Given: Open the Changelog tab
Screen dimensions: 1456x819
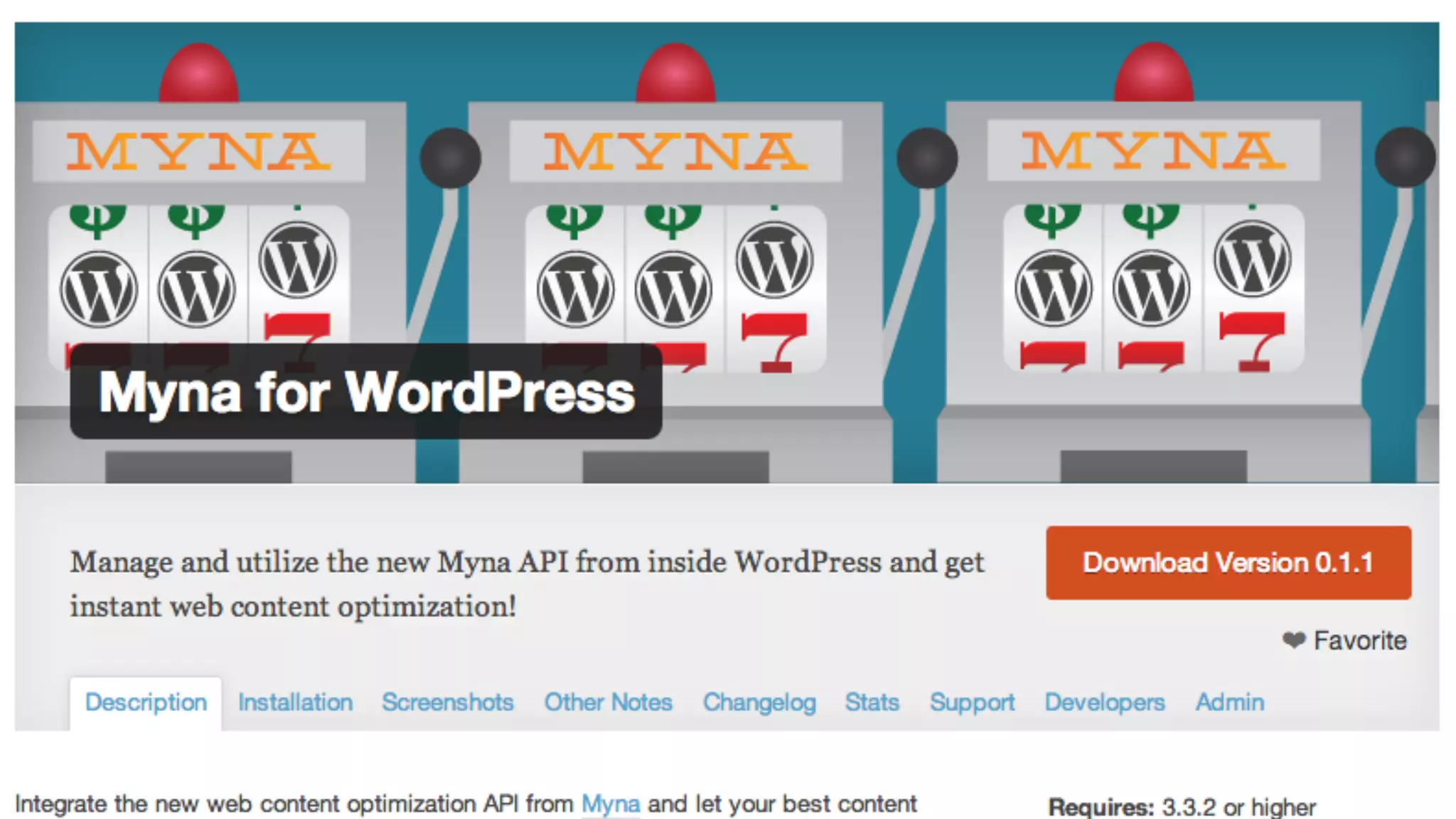Looking at the screenshot, I should (759, 702).
